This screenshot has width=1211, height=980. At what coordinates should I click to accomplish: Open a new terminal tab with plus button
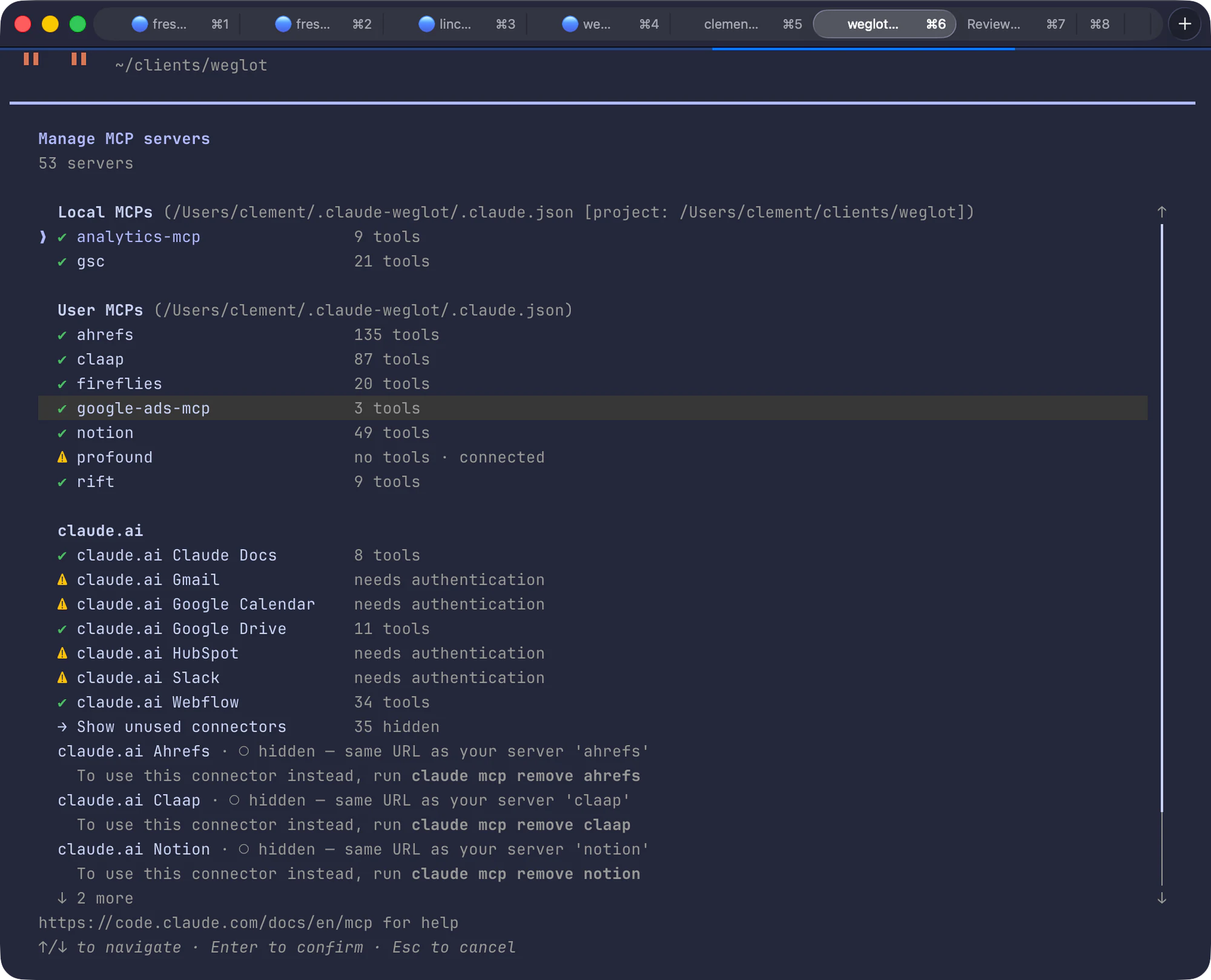pos(1184,24)
